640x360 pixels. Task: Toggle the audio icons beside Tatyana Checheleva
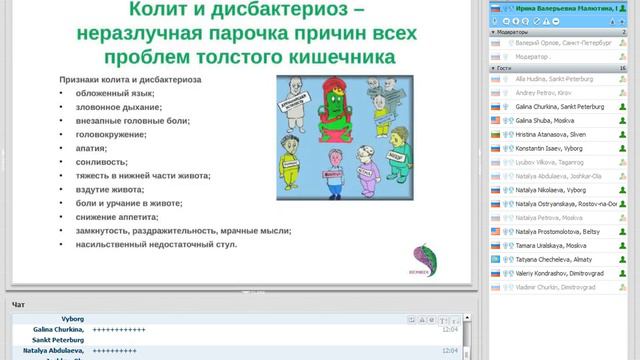coord(508,260)
